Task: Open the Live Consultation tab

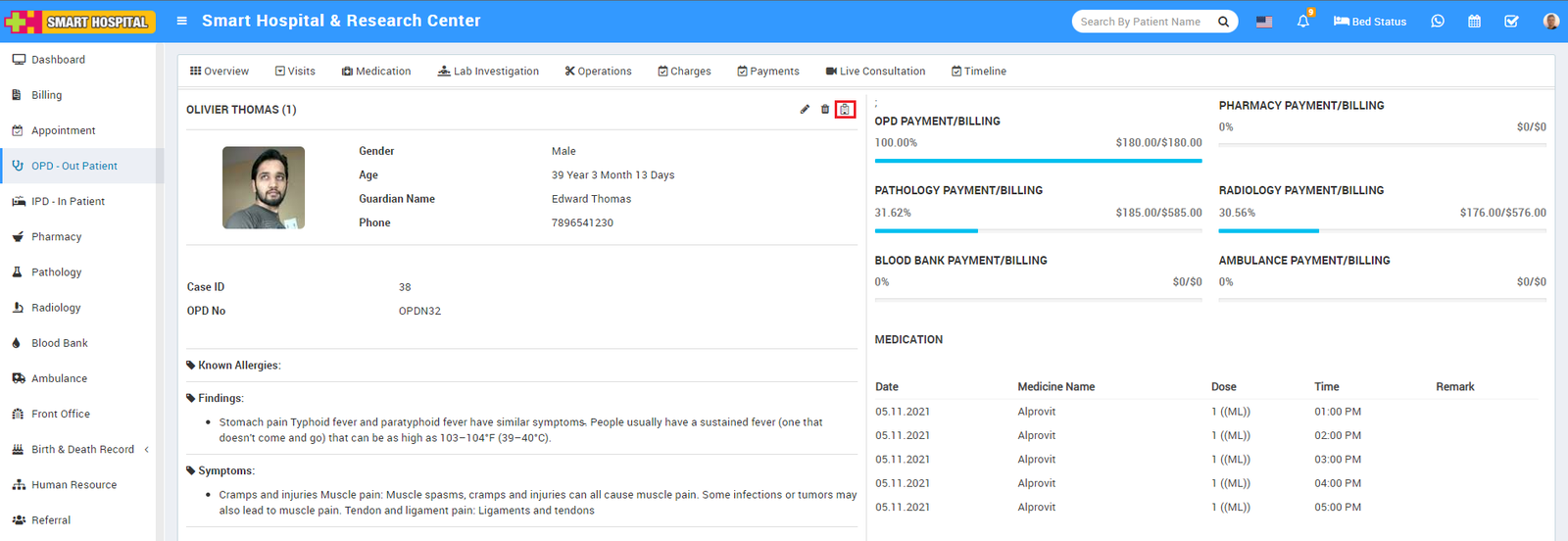Action: (x=875, y=72)
